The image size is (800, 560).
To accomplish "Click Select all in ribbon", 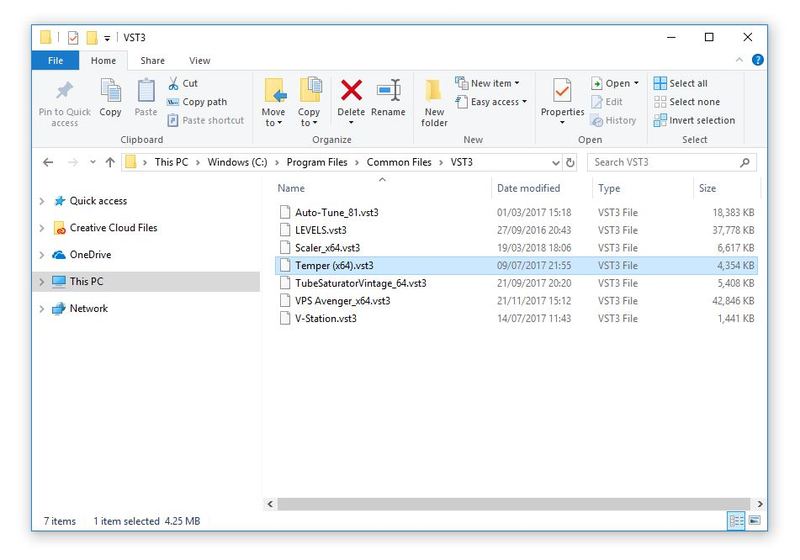I will [681, 84].
